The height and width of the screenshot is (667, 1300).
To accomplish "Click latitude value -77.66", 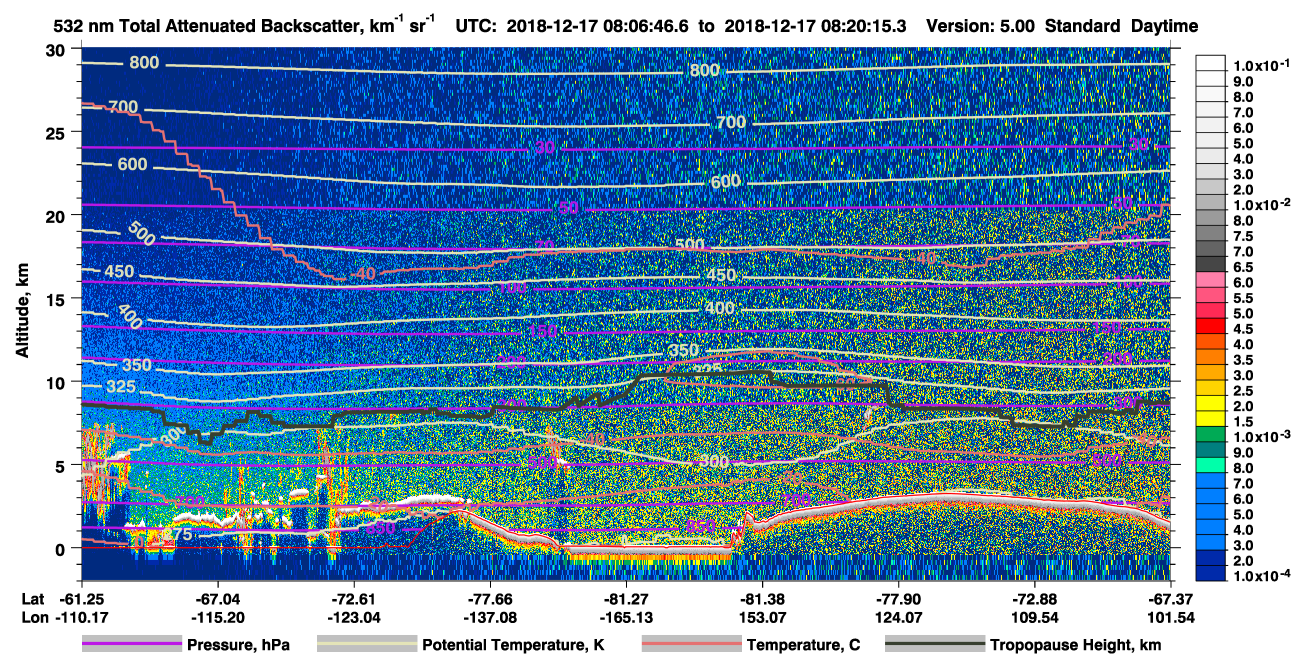I will pos(489,598).
